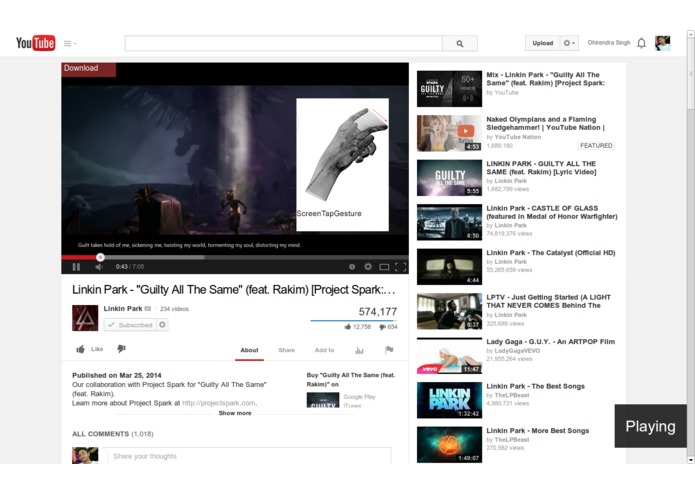
Task: Click the YouTube logo
Action: coord(35,43)
